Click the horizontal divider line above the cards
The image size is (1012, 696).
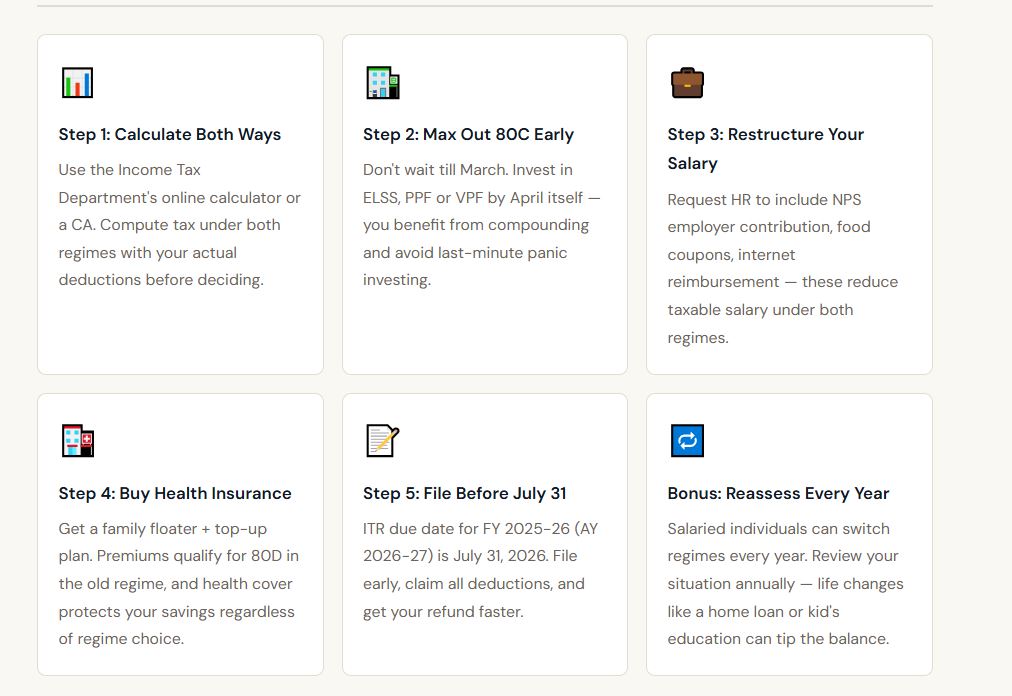(485, 6)
